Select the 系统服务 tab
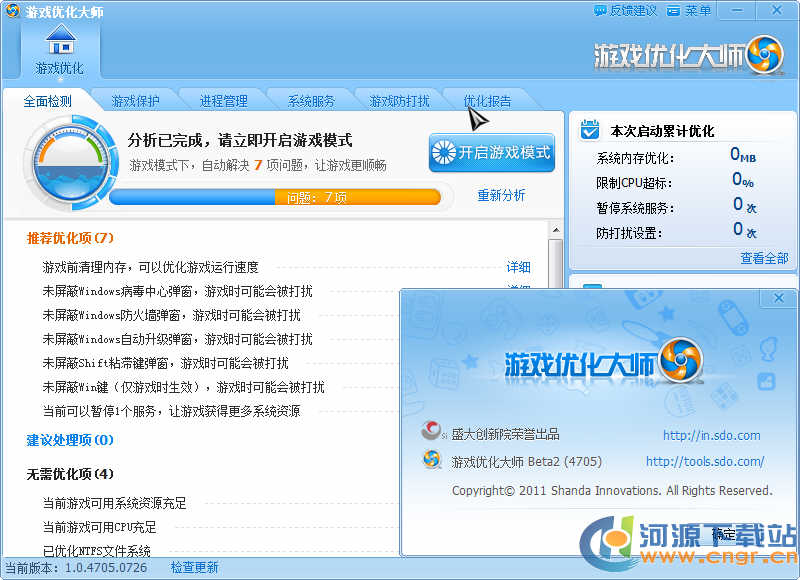Viewport: 800px width, 580px height. (x=311, y=101)
